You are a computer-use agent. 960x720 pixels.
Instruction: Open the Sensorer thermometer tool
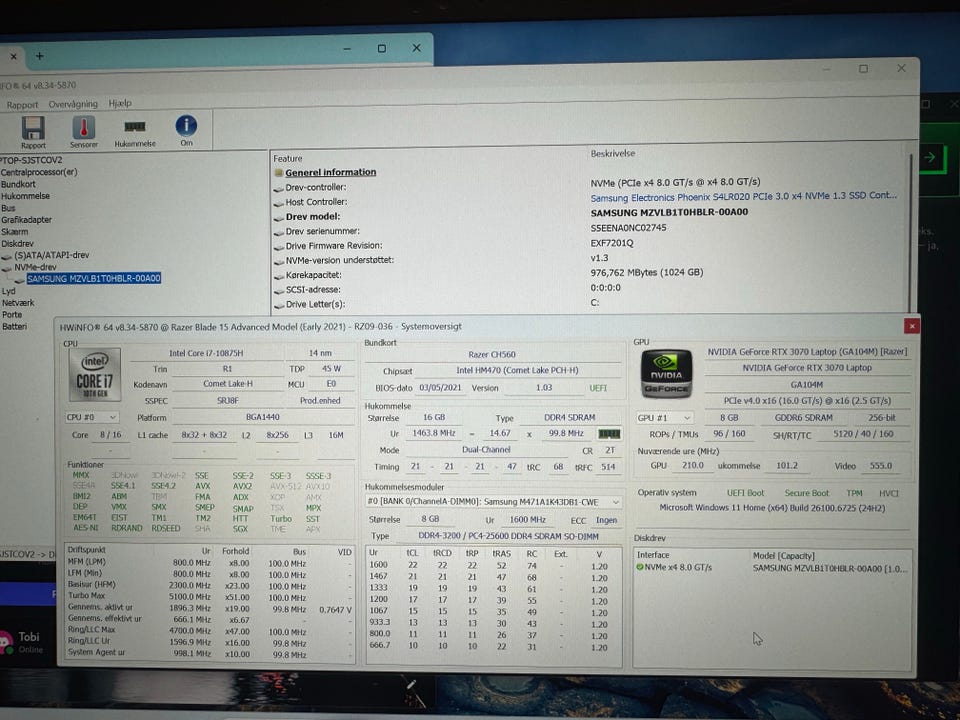83,128
